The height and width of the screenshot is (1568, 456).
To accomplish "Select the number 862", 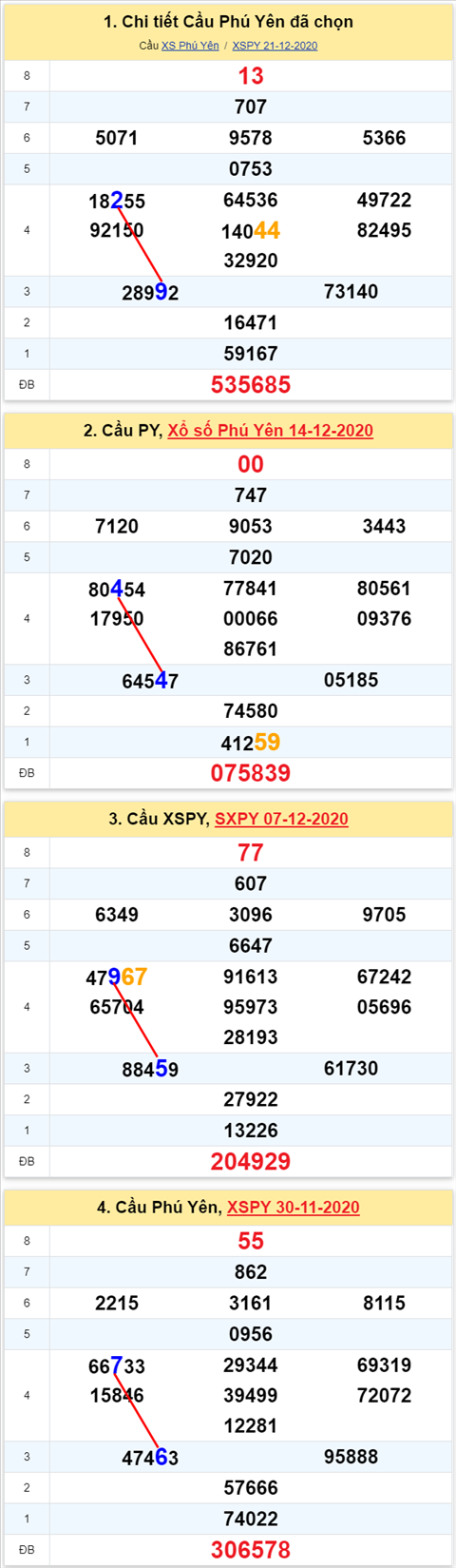I will point(251,1272).
